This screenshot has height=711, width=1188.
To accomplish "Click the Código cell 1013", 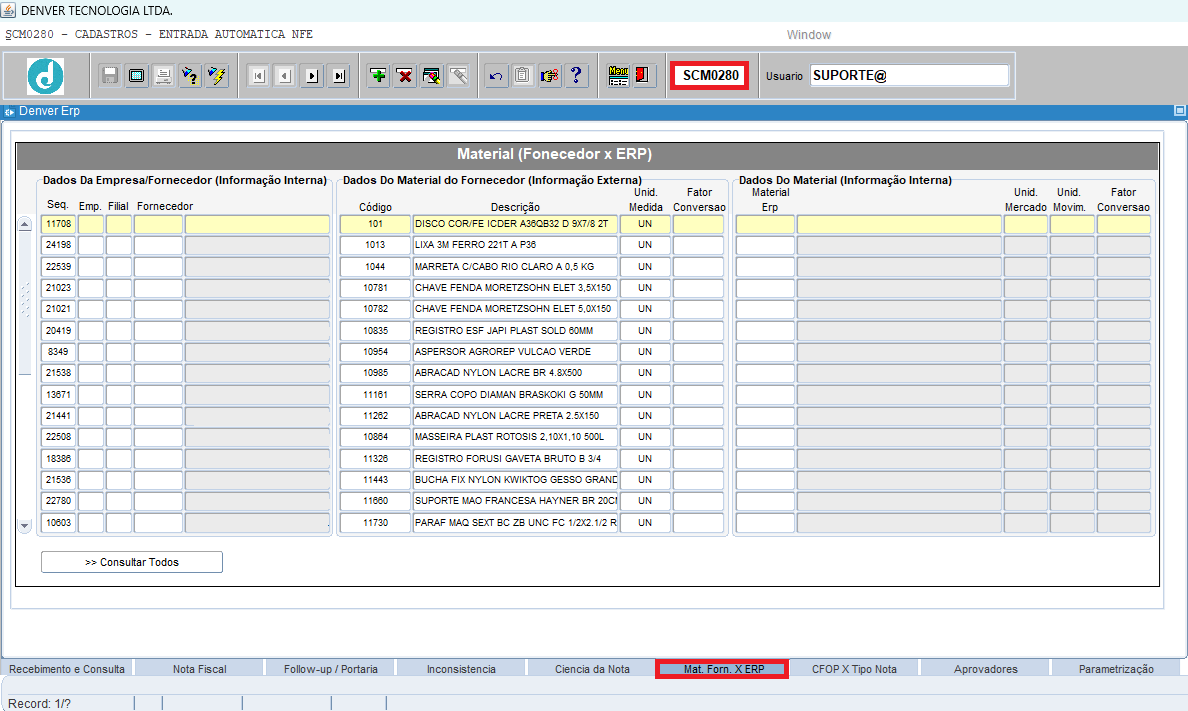I will click(375, 245).
